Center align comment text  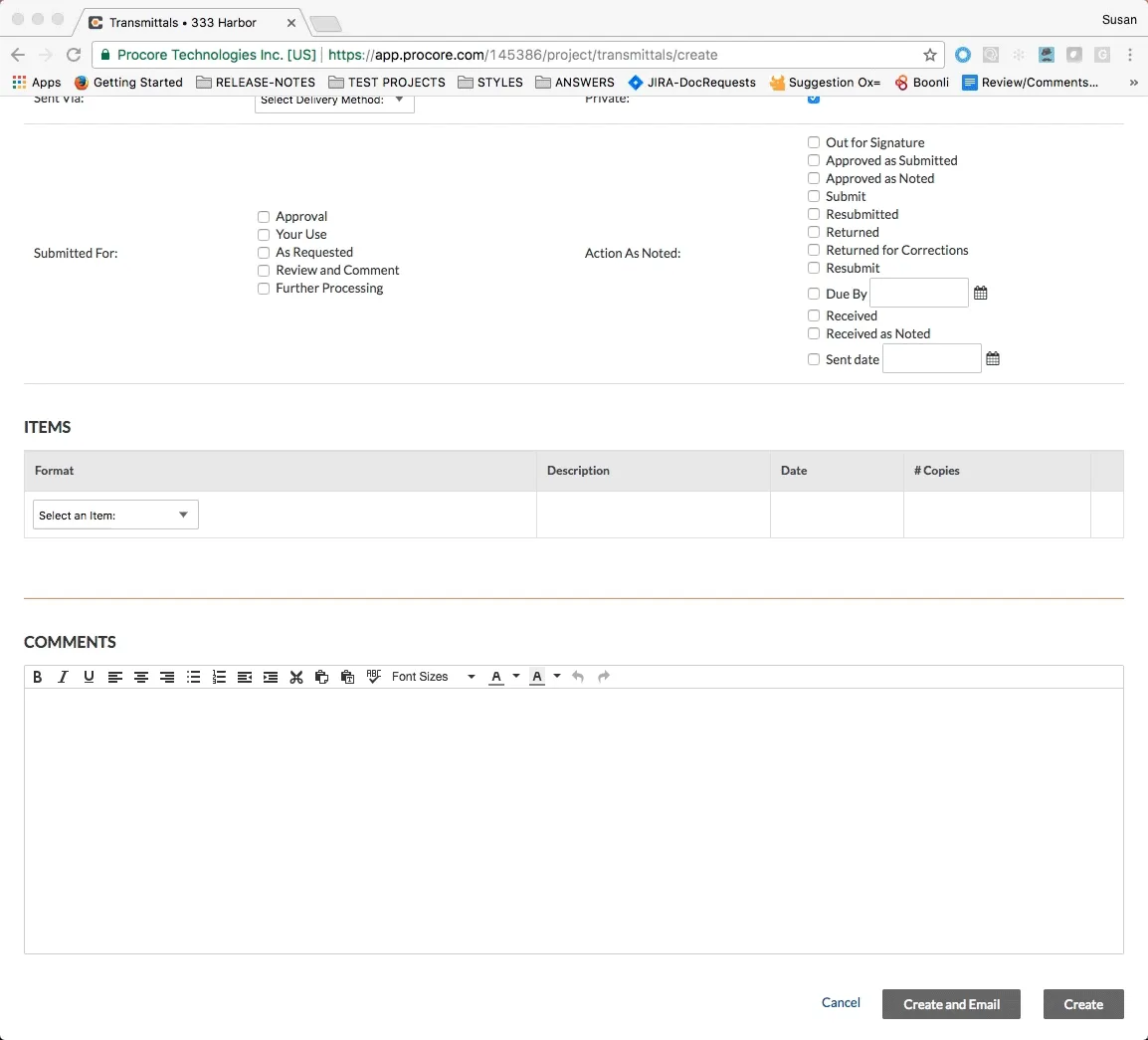(140, 677)
